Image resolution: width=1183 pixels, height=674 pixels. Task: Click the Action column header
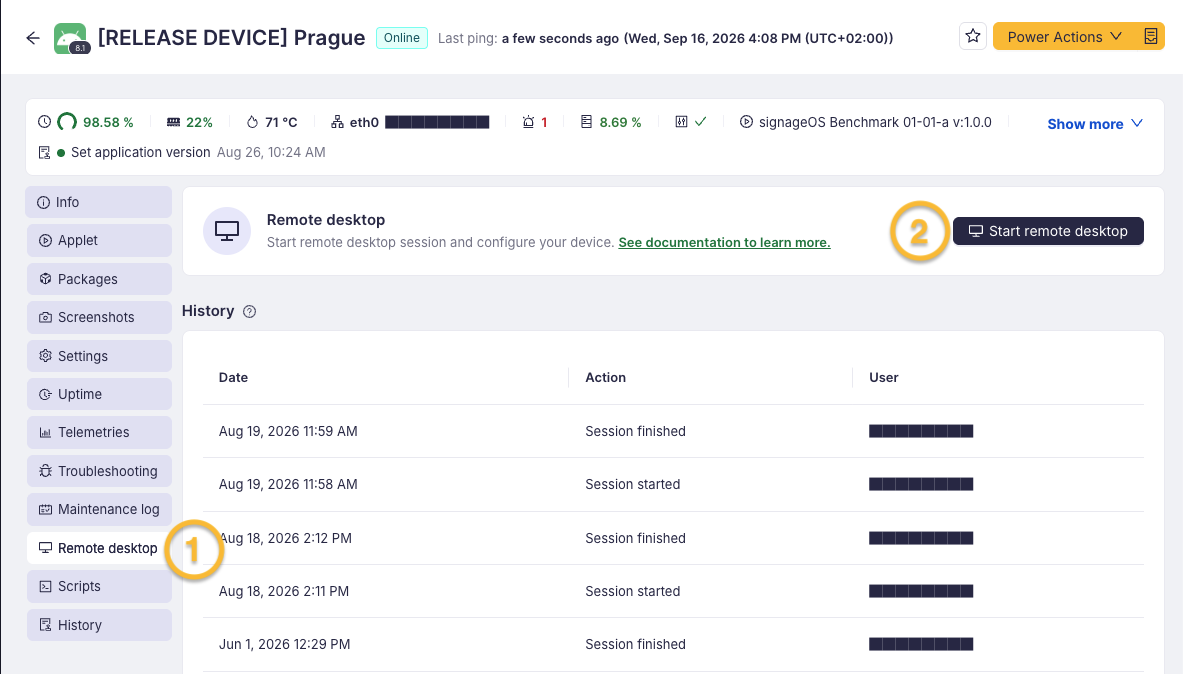[x=606, y=377]
